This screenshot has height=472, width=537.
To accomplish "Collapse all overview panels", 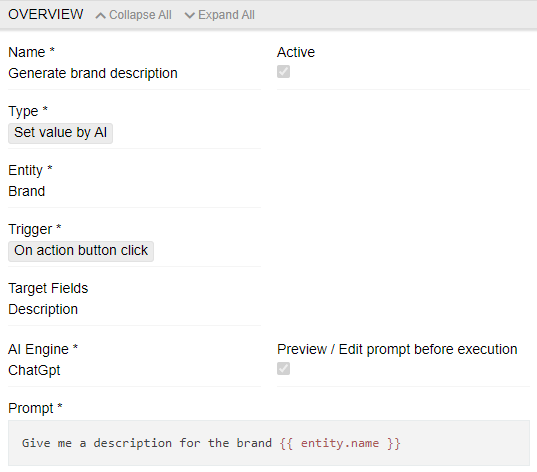I will coord(134,15).
